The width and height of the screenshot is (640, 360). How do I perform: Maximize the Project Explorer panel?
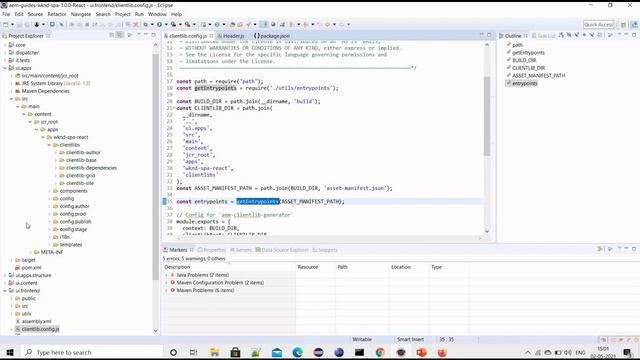[x=153, y=35]
